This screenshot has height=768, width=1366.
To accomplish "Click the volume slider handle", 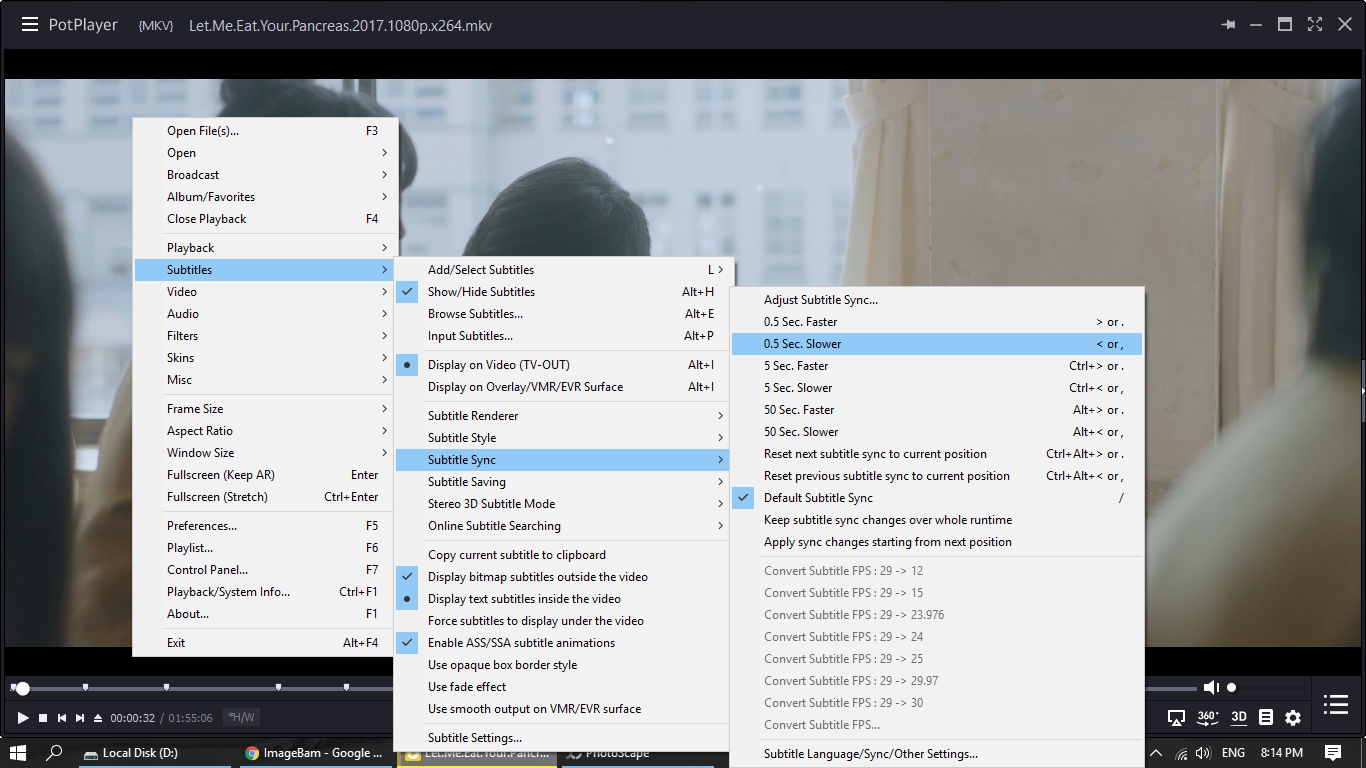I will pyautogui.click(x=1232, y=688).
